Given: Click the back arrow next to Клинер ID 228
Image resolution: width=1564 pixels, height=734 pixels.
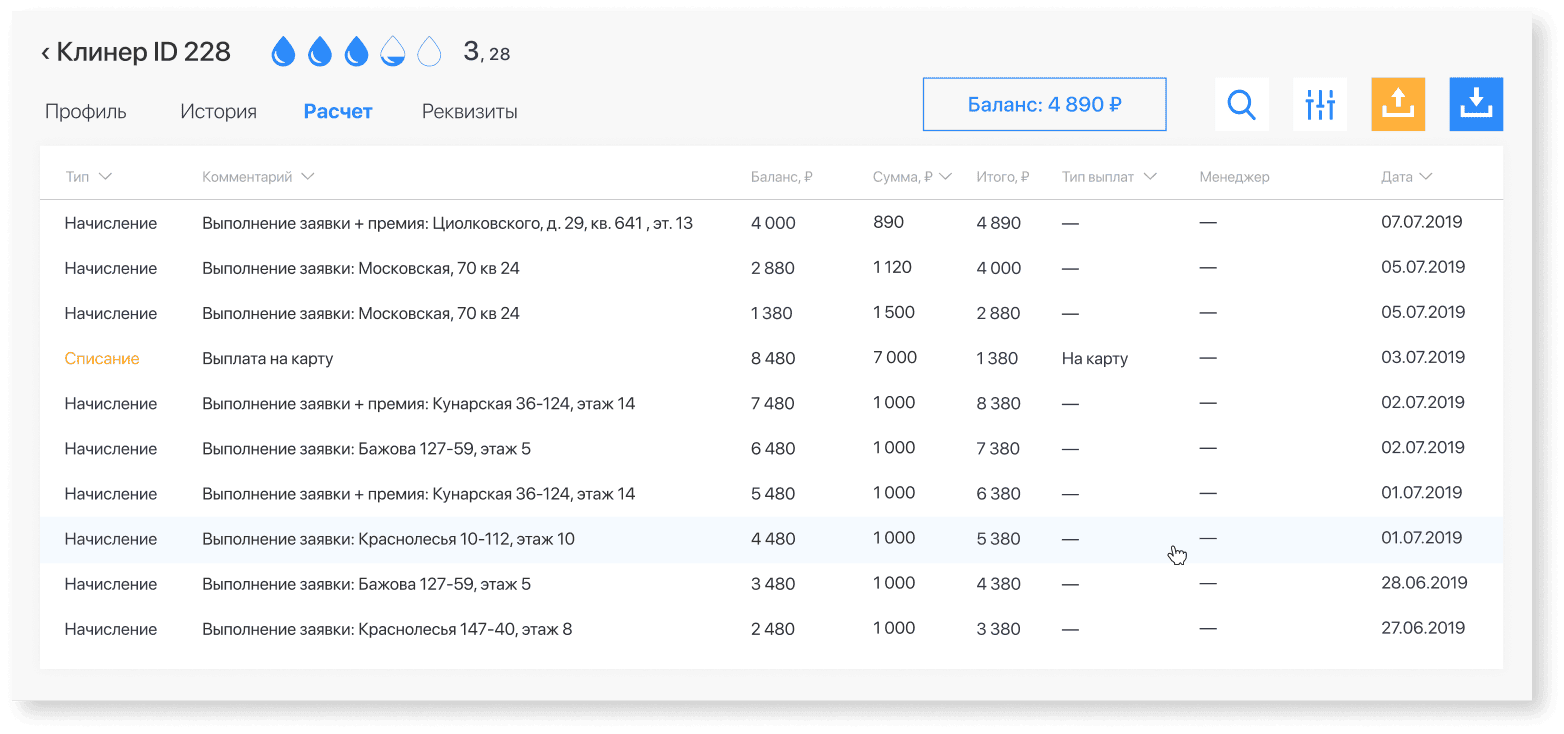Looking at the screenshot, I should coord(46,53).
